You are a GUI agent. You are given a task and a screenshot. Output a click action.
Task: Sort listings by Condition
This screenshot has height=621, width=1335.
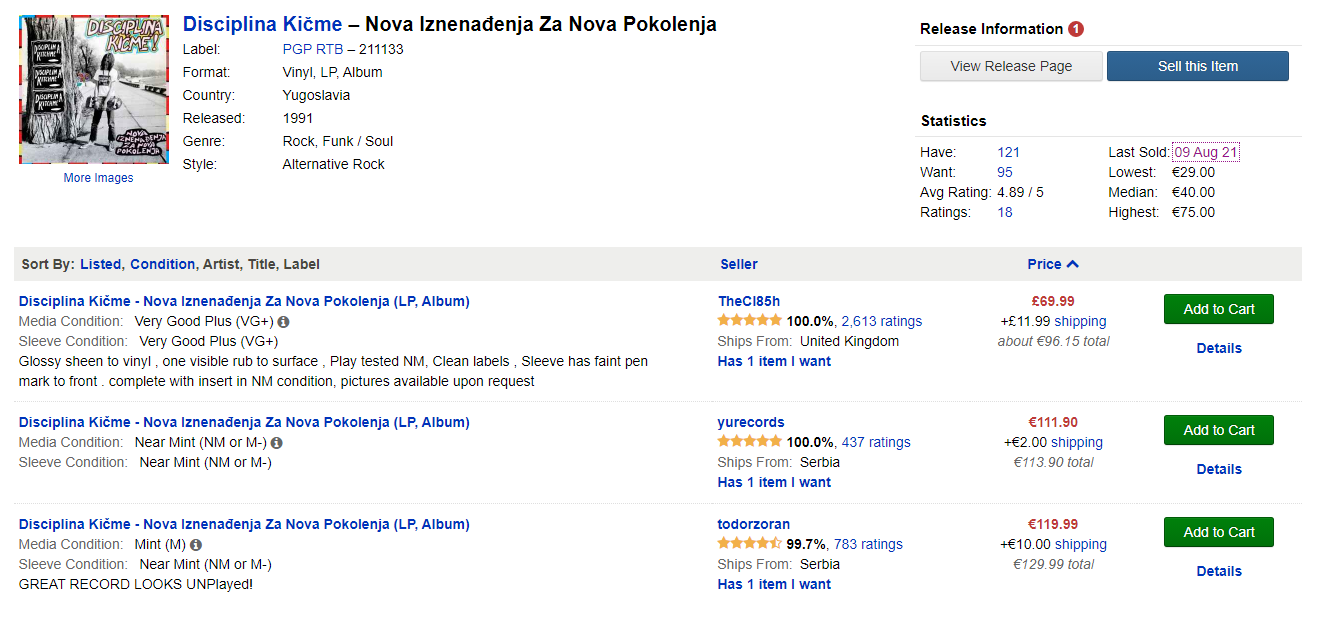click(x=162, y=265)
